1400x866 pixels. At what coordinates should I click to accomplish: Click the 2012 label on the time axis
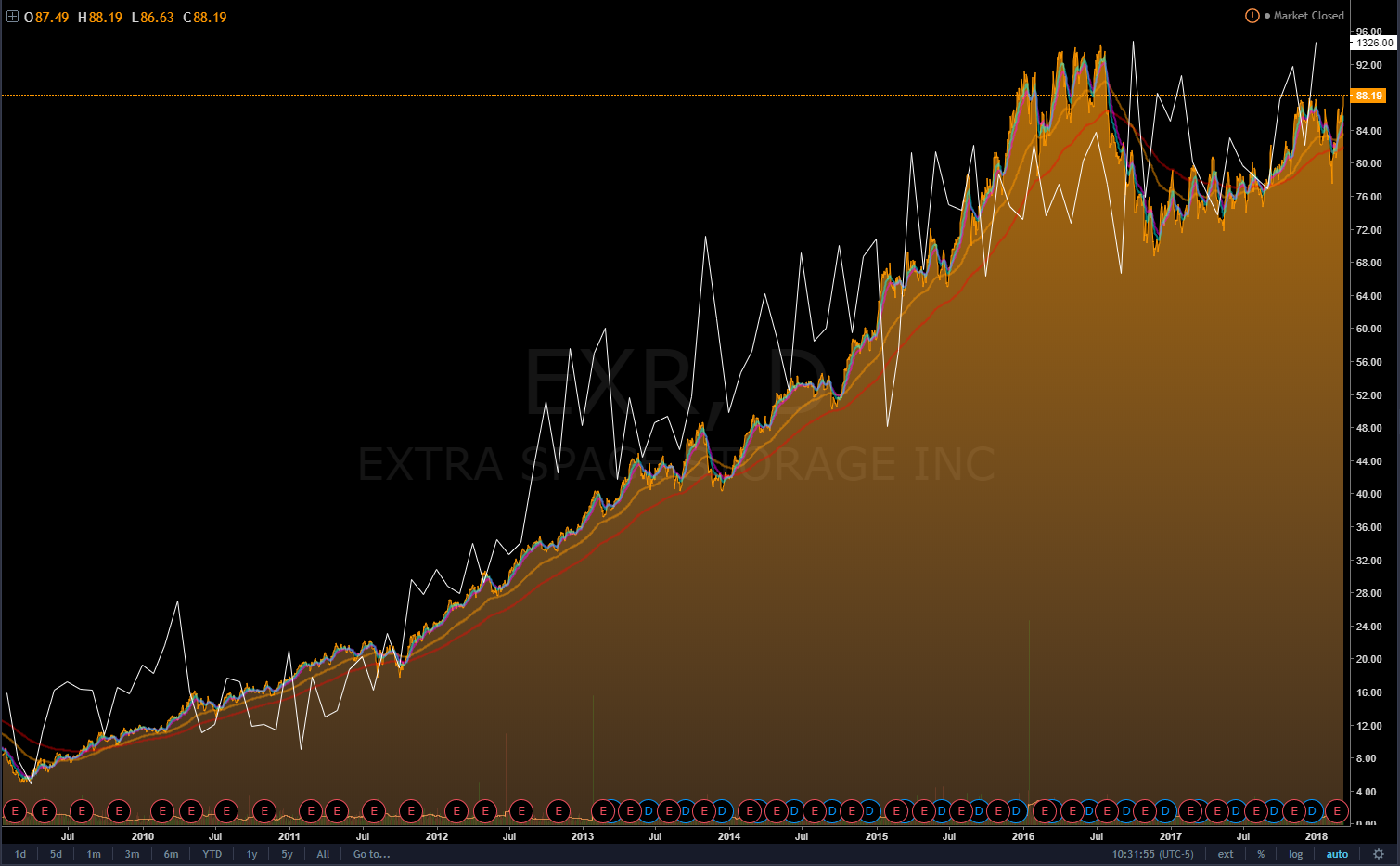coord(436,836)
